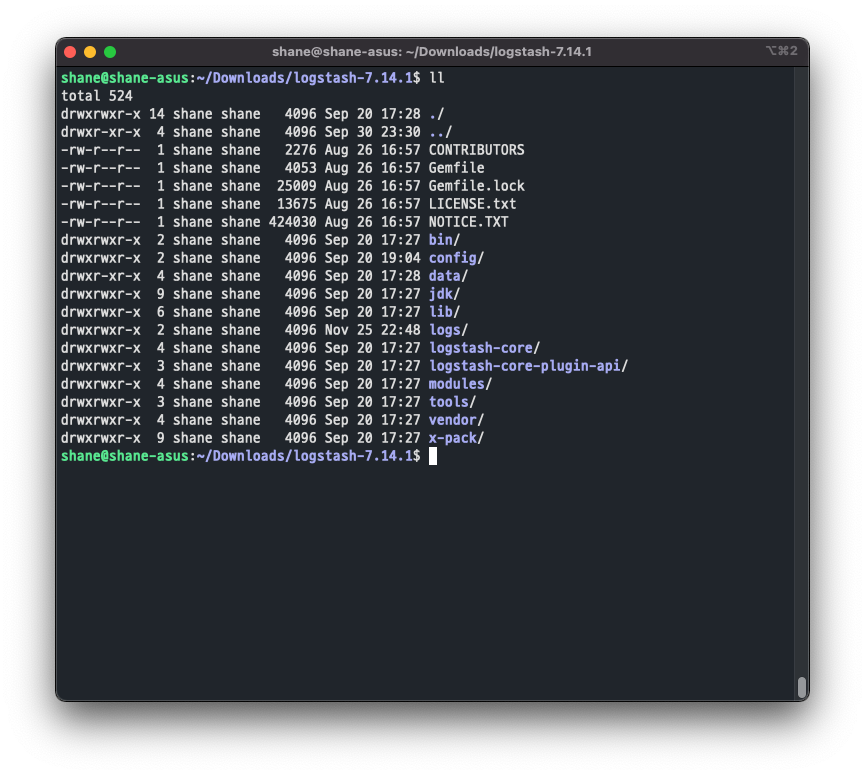865x775 pixels.
Task: Click the file size 13675
Action: click(x=296, y=204)
